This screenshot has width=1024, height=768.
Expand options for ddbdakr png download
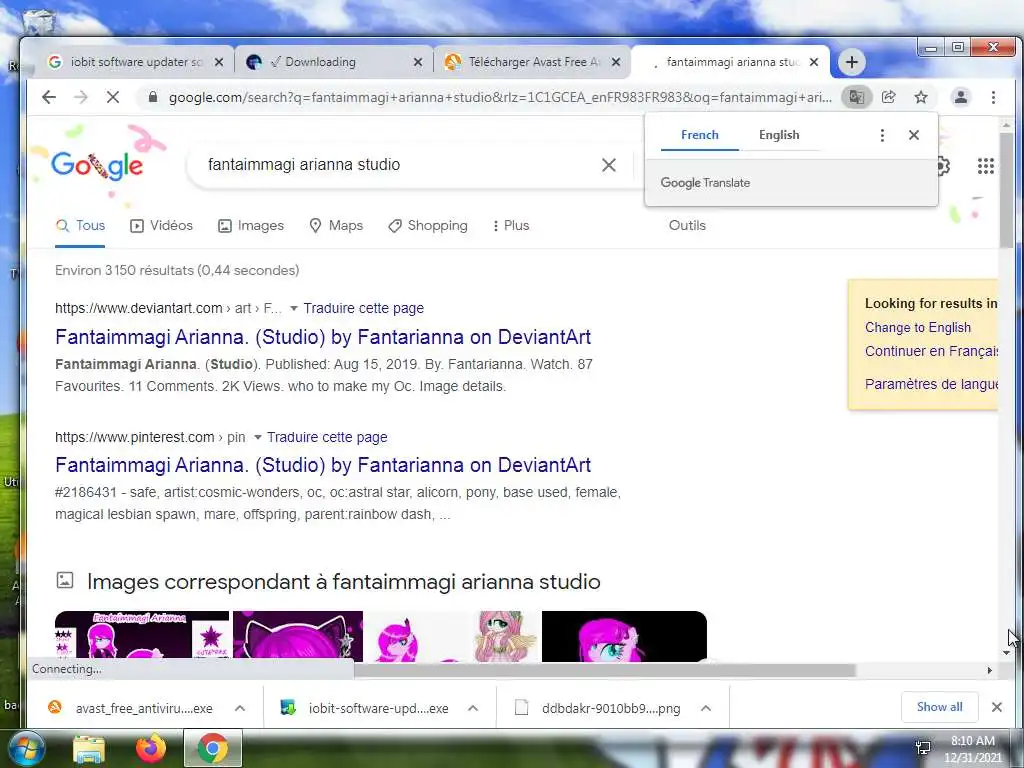pos(705,708)
